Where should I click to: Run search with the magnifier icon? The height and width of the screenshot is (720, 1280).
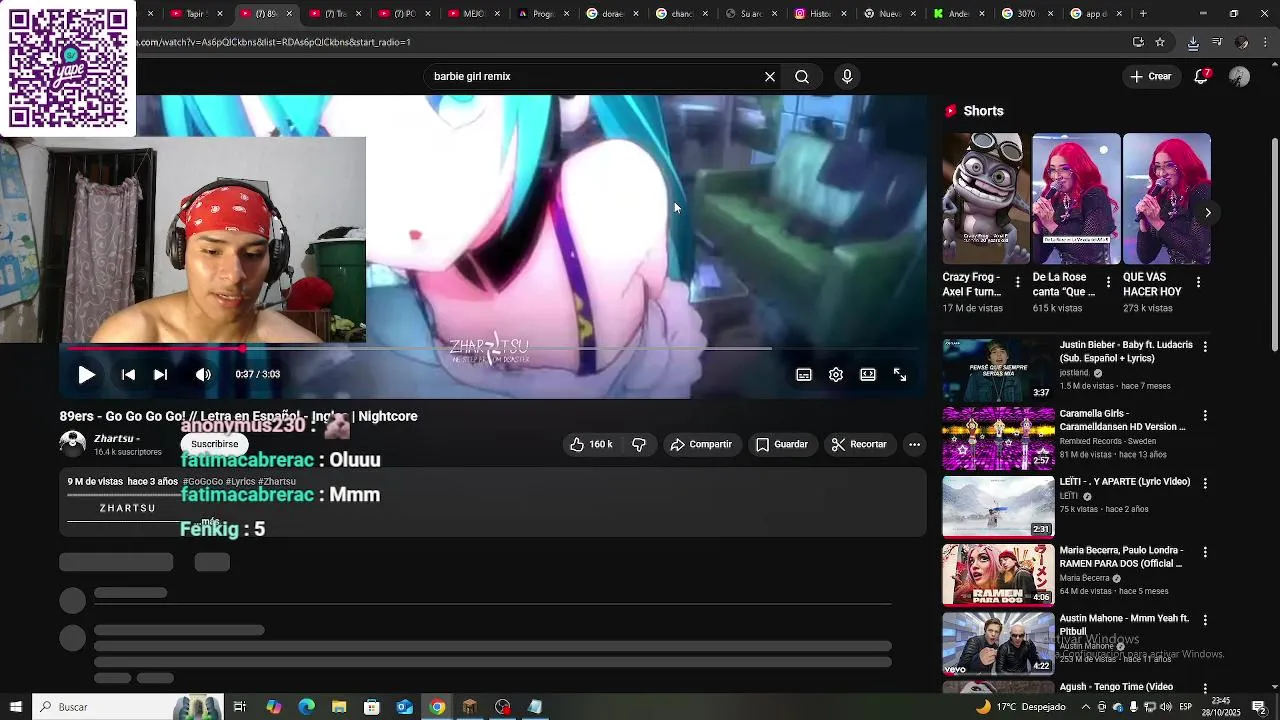point(802,76)
